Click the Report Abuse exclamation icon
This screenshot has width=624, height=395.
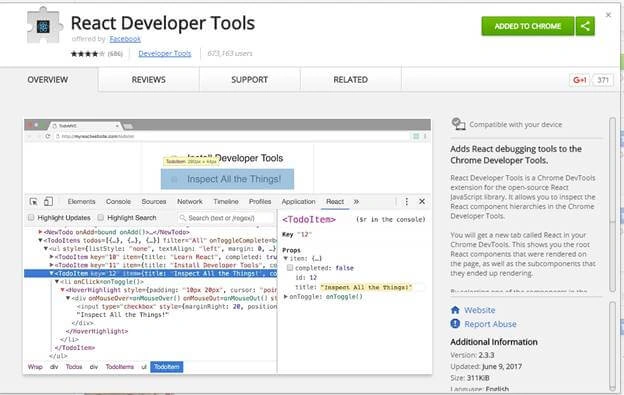coord(455,324)
